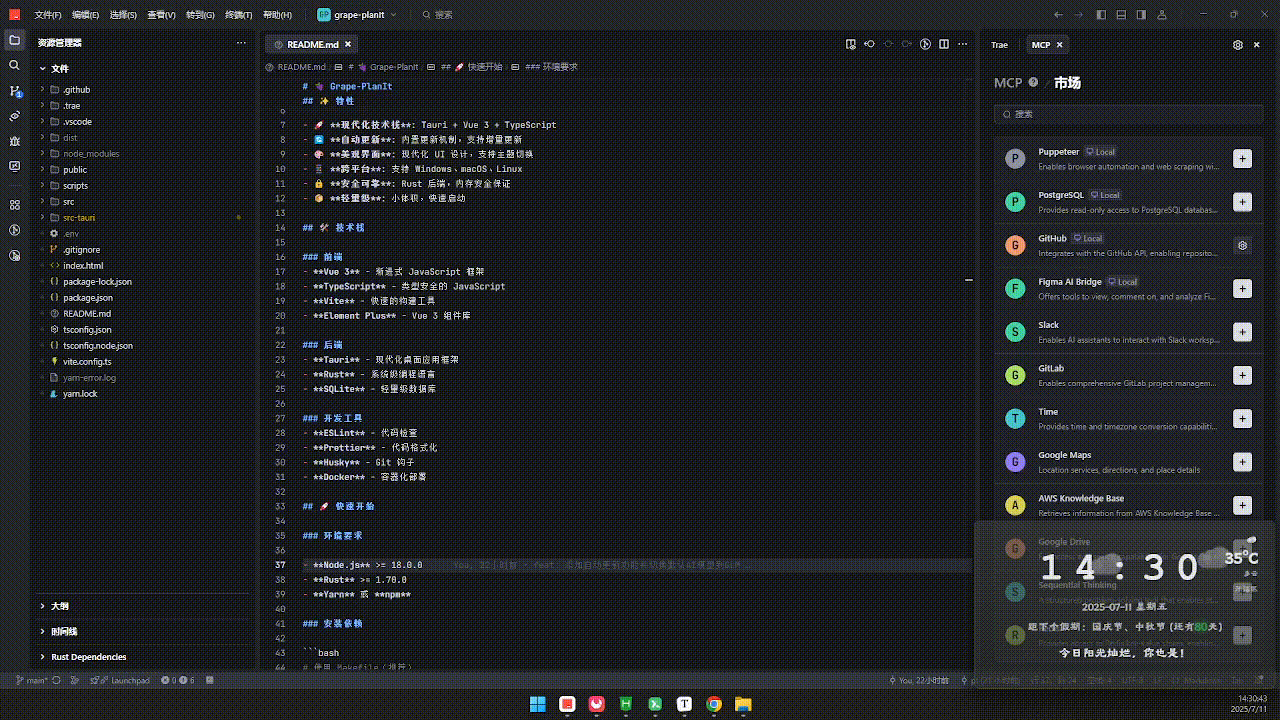Open MCP panel settings gear
The width and height of the screenshot is (1280, 720).
pyautogui.click(x=1238, y=45)
